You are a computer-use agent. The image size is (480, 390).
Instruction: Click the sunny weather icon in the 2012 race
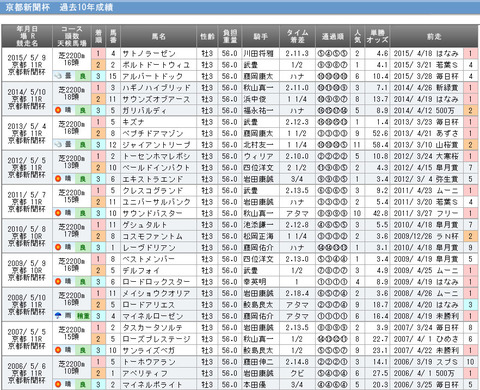[58, 179]
